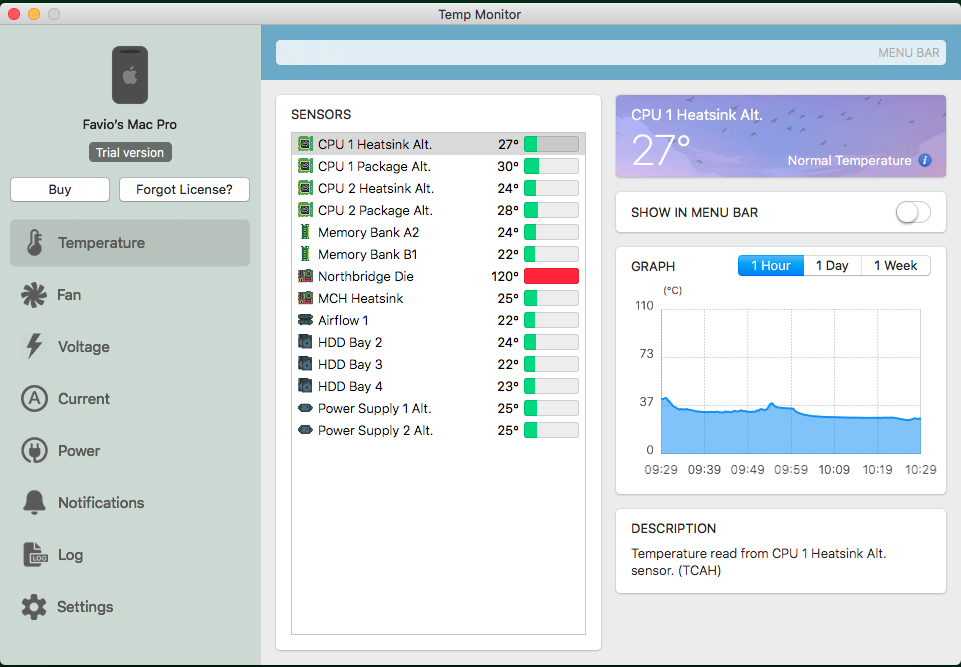Click the circled A Current icon
The height and width of the screenshot is (667, 961).
pyautogui.click(x=34, y=398)
